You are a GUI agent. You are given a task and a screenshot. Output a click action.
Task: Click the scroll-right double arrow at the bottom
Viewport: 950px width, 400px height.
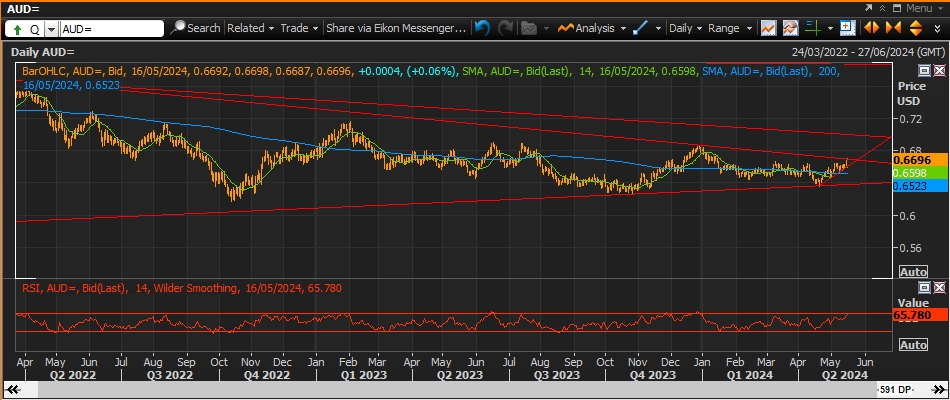pyautogui.click(x=938, y=388)
